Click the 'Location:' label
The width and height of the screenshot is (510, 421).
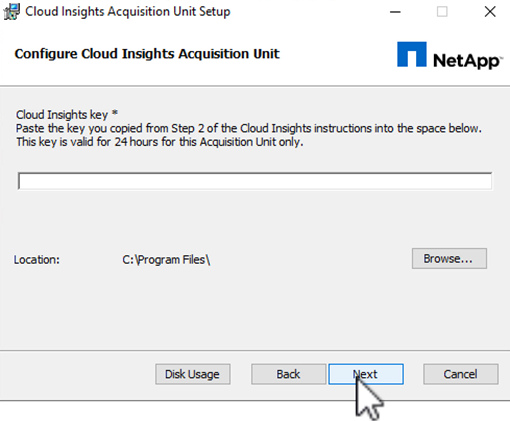click(x=37, y=259)
